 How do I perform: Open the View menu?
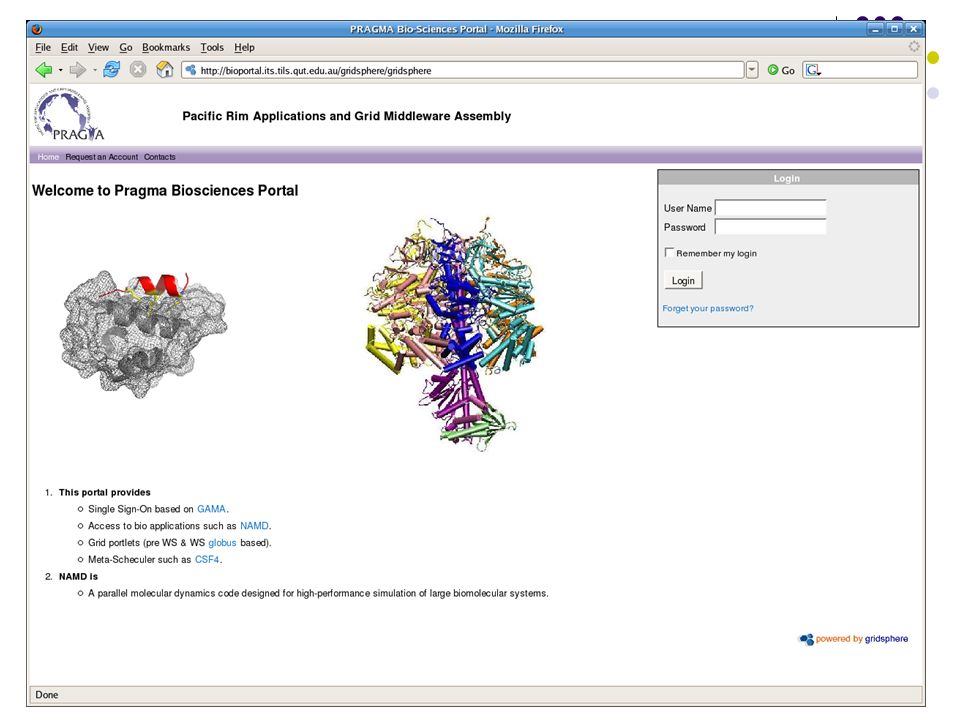[x=98, y=47]
